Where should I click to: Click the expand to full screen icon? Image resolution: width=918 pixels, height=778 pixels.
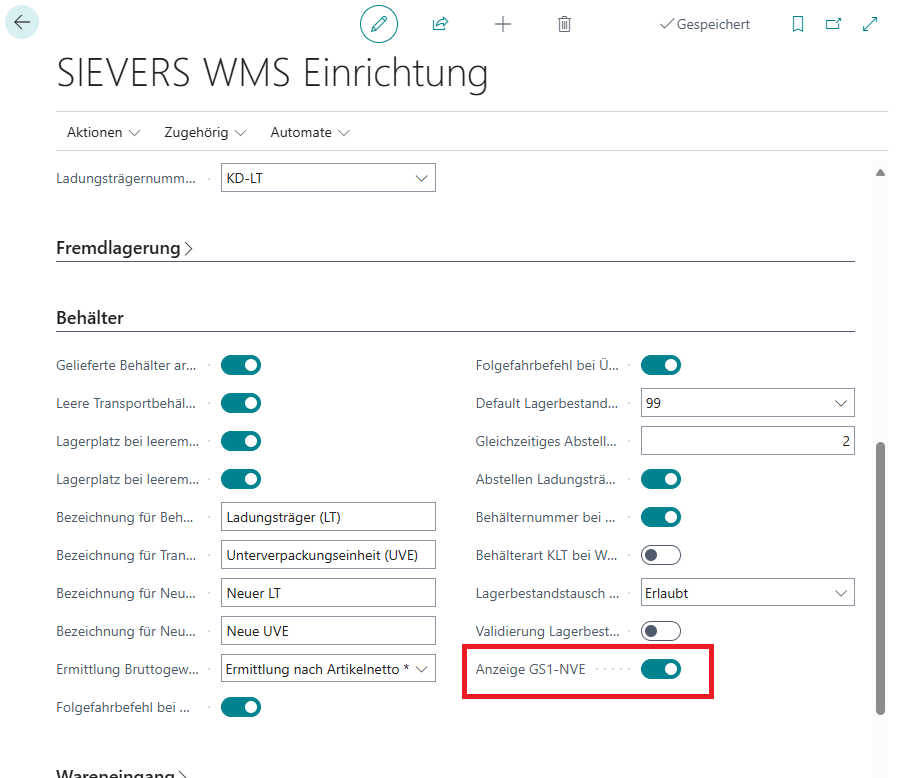coord(870,24)
